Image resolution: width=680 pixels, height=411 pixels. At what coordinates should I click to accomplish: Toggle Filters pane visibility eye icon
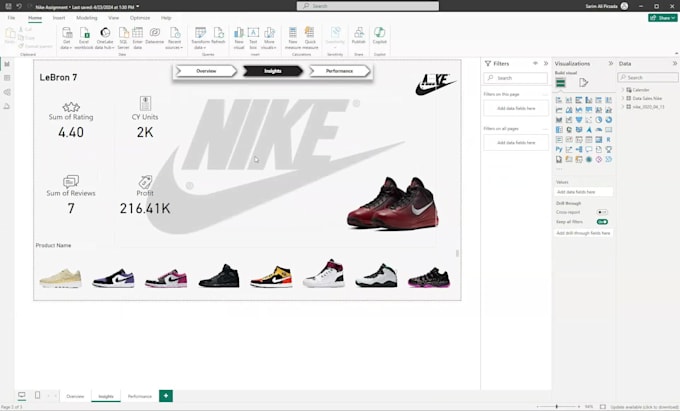click(535, 63)
